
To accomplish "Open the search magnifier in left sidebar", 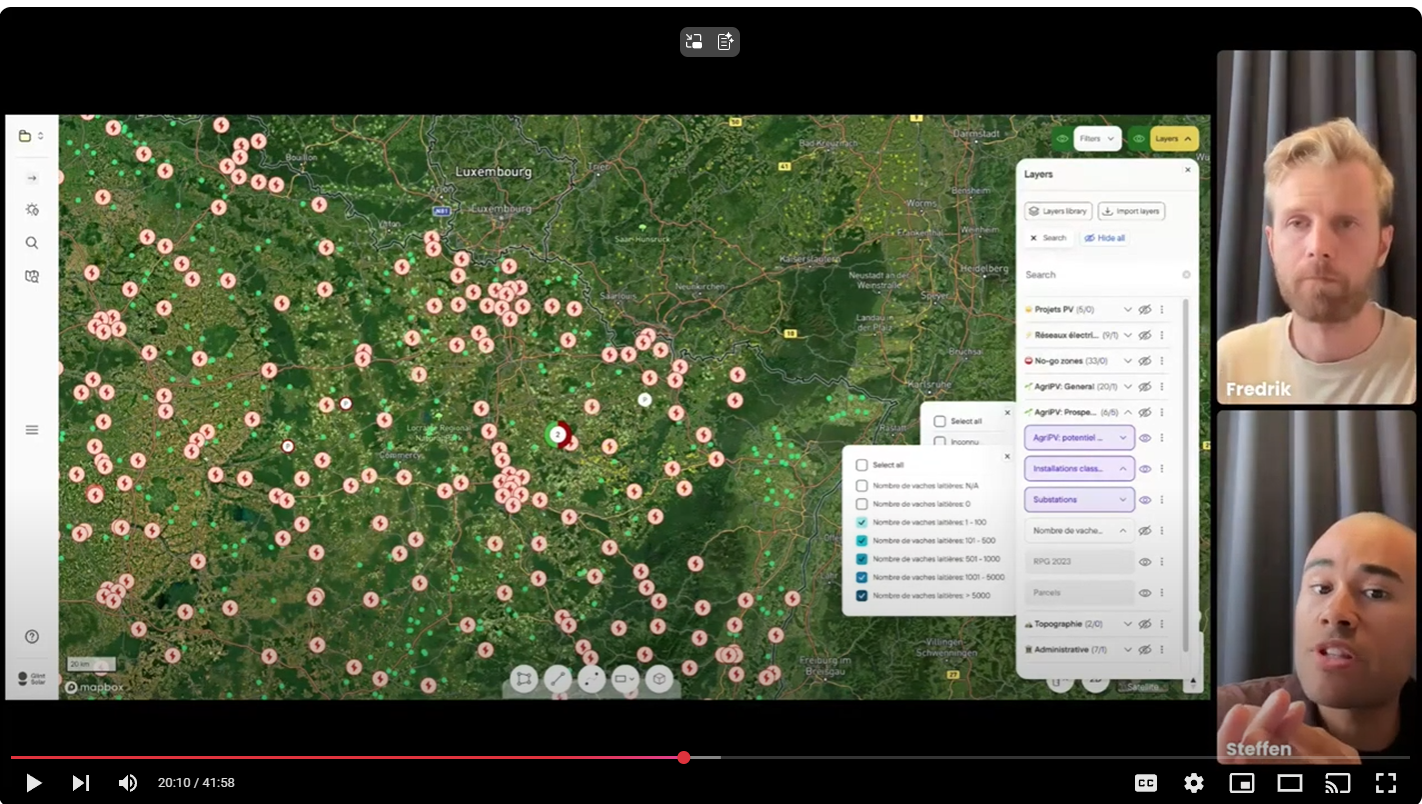I will coord(32,243).
